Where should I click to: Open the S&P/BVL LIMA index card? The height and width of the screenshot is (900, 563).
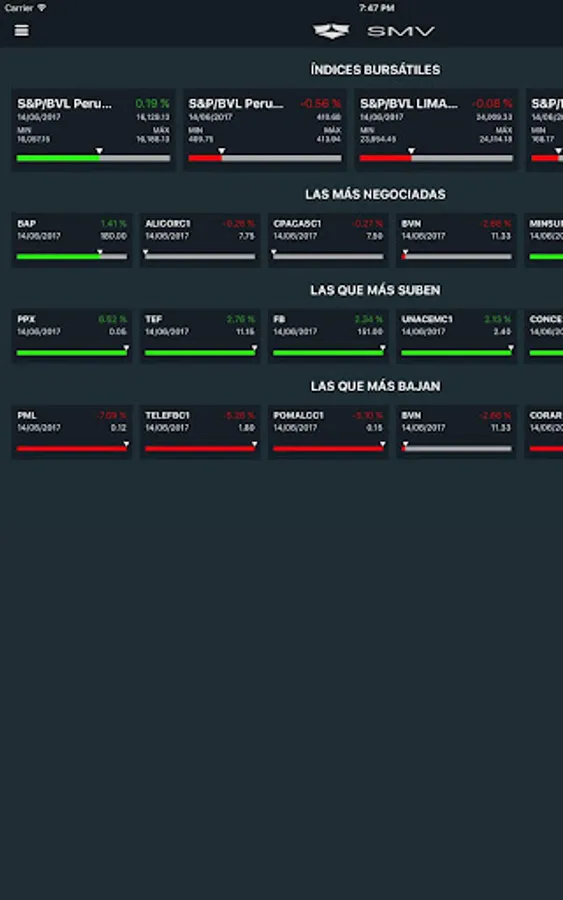tap(436, 130)
